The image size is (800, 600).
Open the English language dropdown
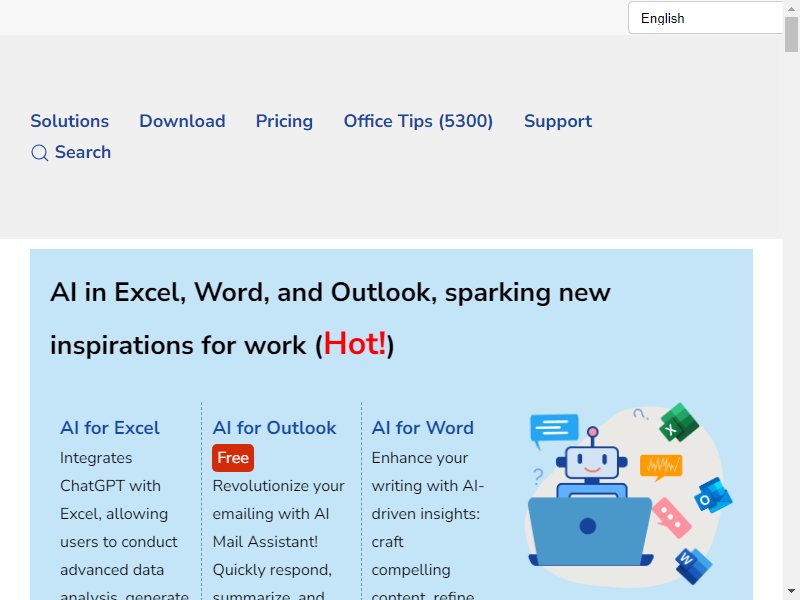[x=705, y=18]
